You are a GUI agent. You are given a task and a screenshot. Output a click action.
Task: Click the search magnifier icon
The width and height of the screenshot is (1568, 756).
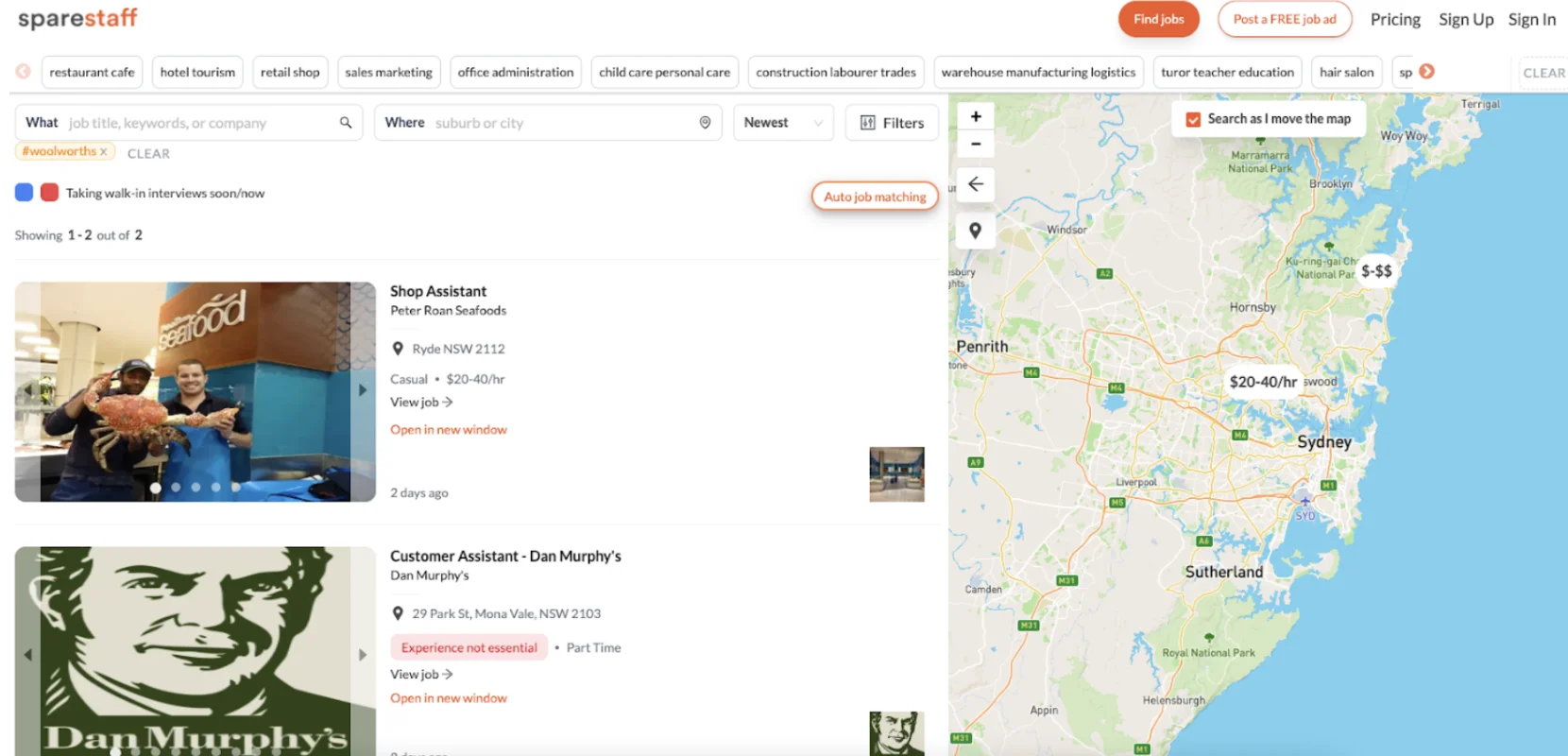[x=346, y=123]
